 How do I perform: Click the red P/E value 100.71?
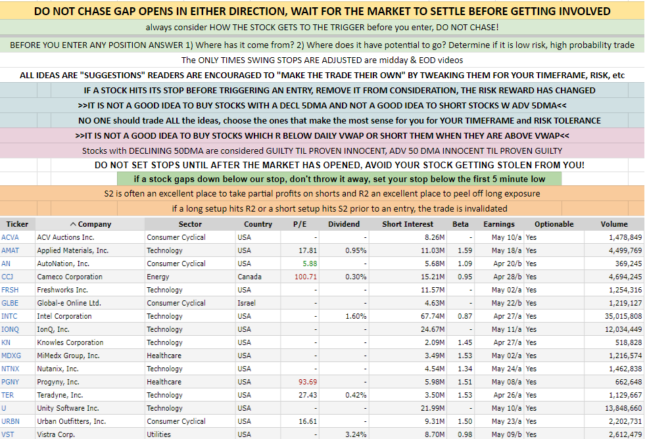pos(306,277)
